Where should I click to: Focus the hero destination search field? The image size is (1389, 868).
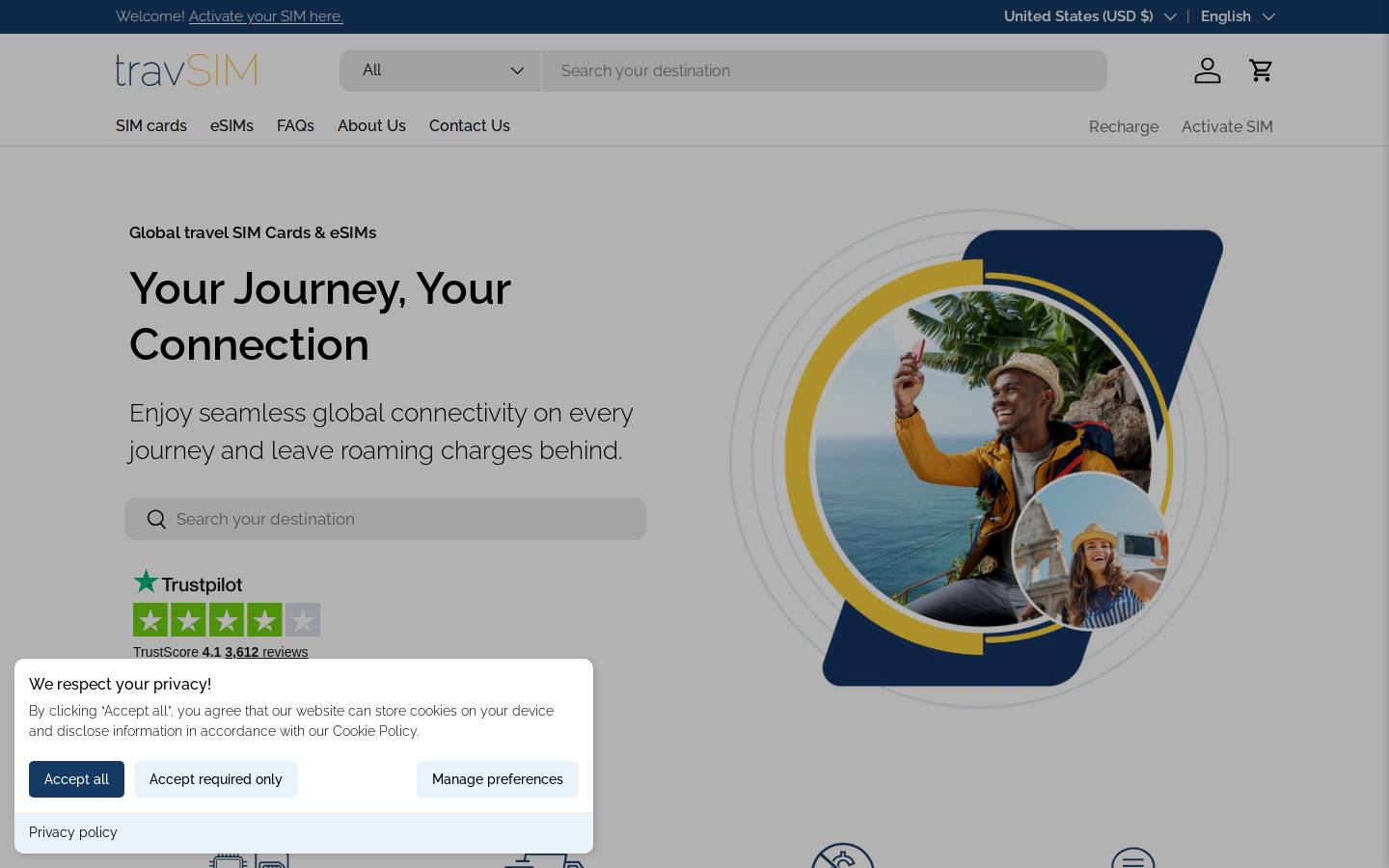pyautogui.click(x=385, y=519)
